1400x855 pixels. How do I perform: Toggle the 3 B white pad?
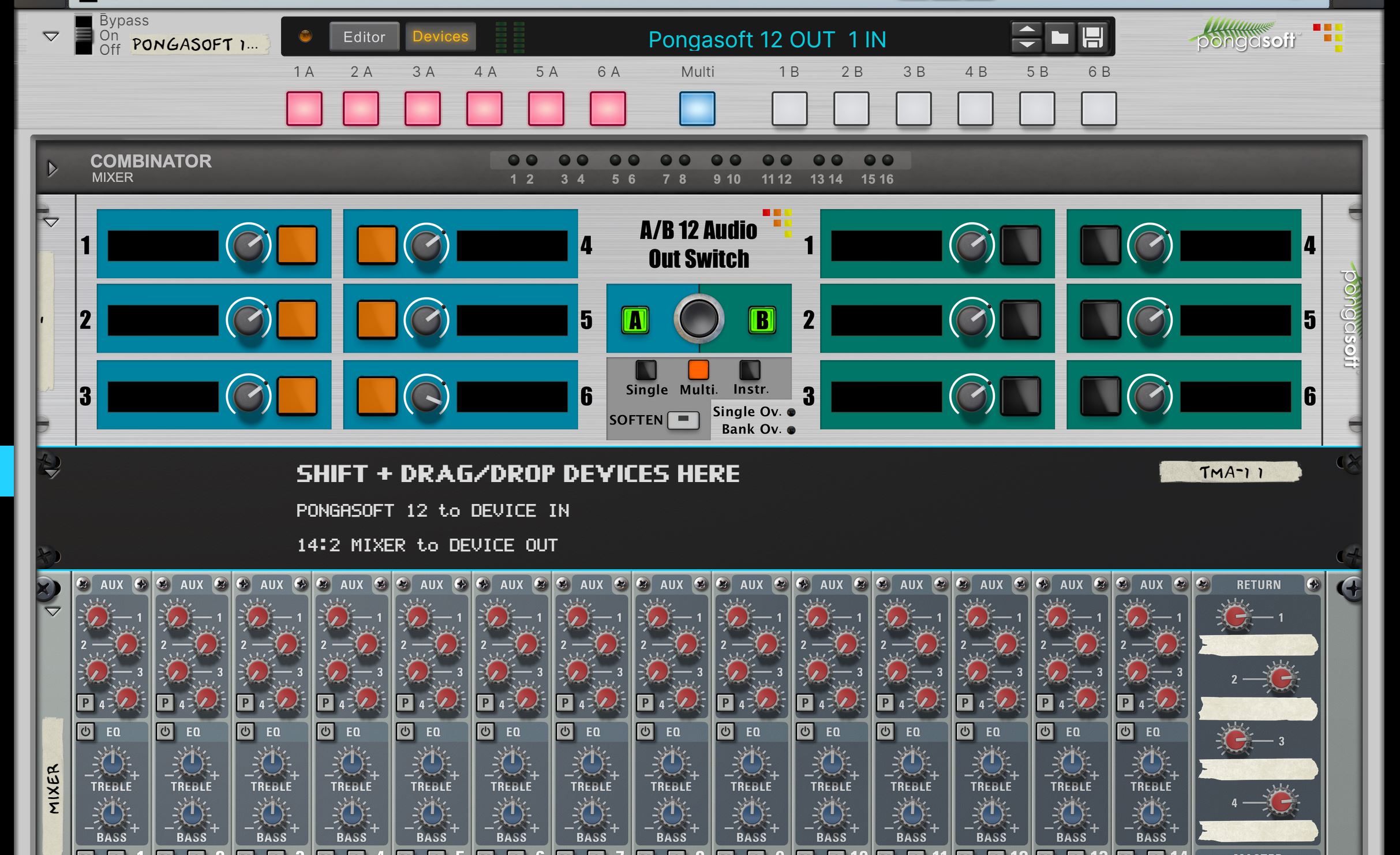[914, 109]
